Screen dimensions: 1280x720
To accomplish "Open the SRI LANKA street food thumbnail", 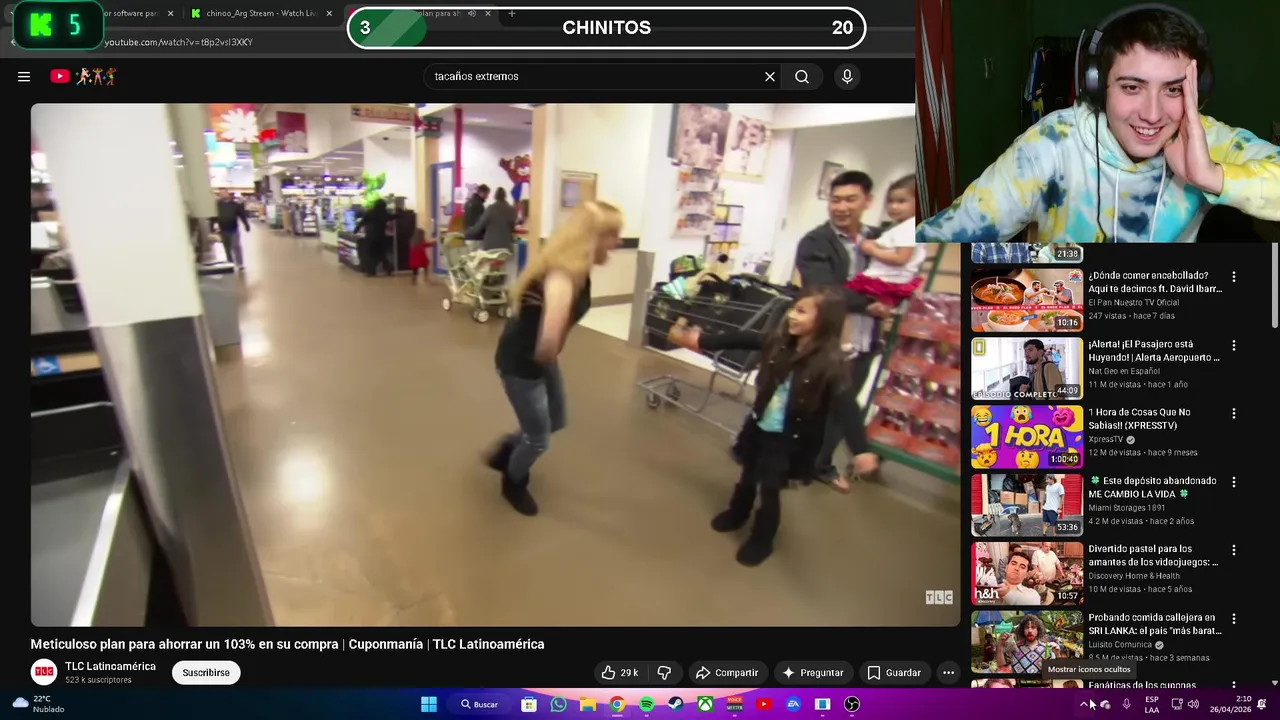I will pos(1027,641).
